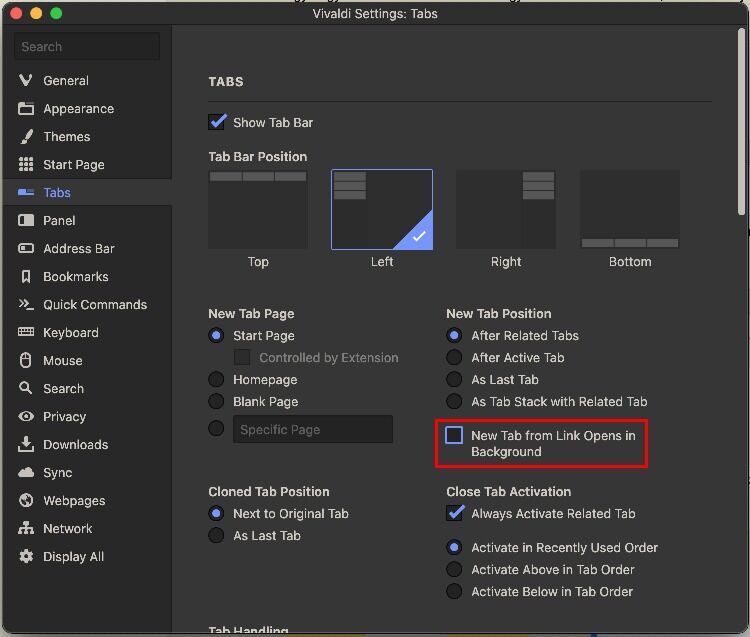Select Blank Page radio button

coord(216,401)
